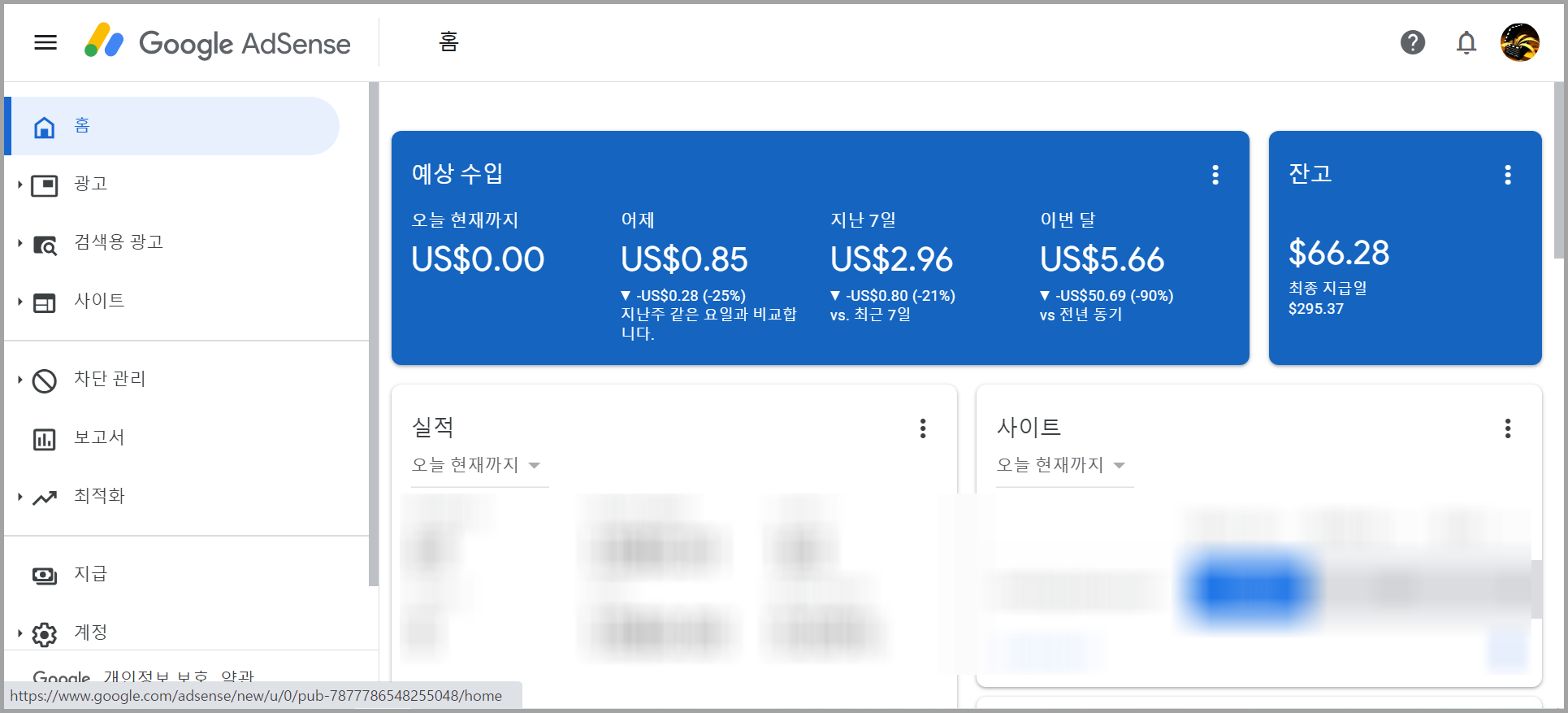The width and height of the screenshot is (1568, 713).
Task: Click the $66.28 balance amount
Action: click(x=1339, y=253)
